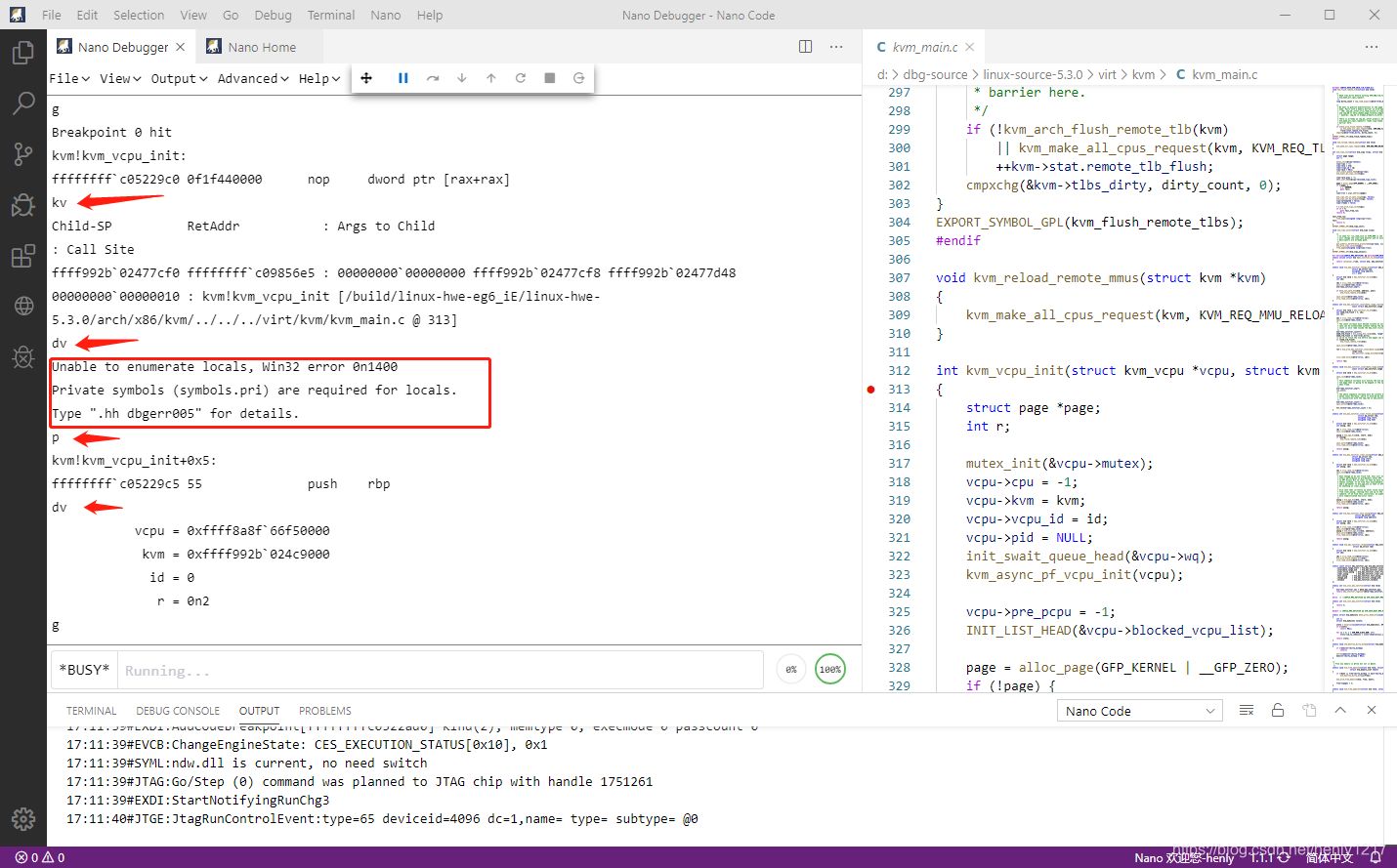The height and width of the screenshot is (868, 1397).
Task: Click the 0% circular progress indicator
Action: (x=791, y=670)
